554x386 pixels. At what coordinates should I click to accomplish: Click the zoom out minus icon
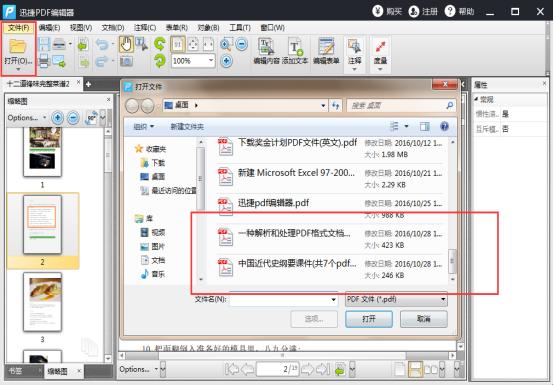click(x=242, y=44)
